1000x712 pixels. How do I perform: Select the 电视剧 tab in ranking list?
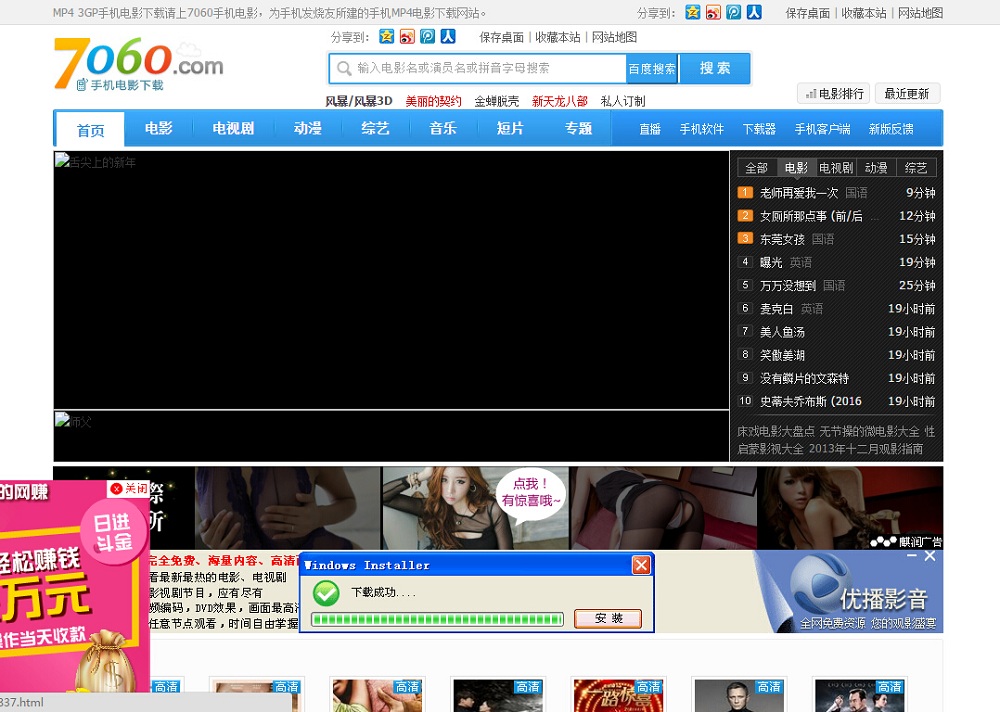click(x=836, y=168)
